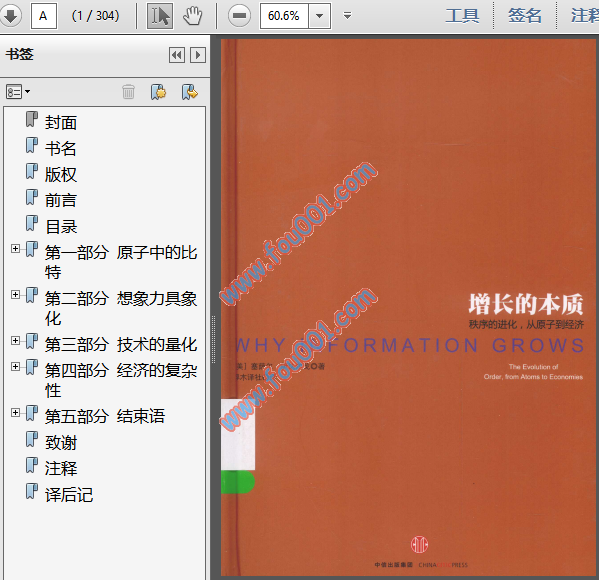This screenshot has width=599, height=580.
Task: Click the WHY INFORMATION GROWS cover text
Action: [x=409, y=345]
